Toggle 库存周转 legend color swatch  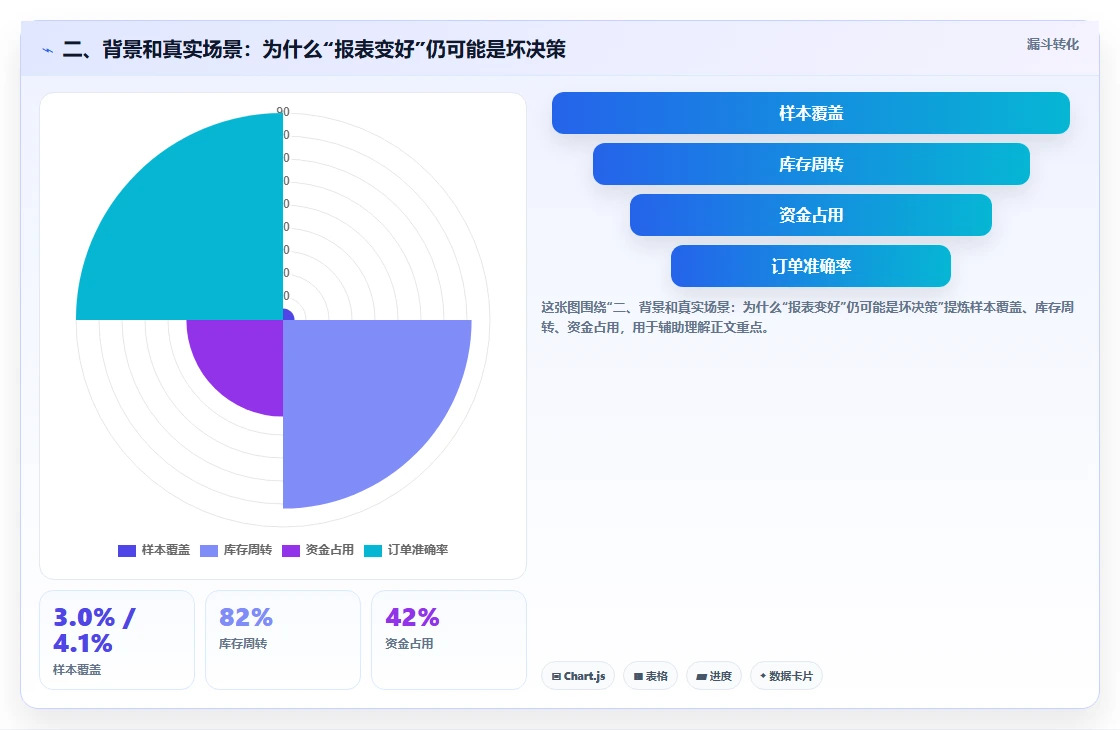pyautogui.click(x=209, y=551)
